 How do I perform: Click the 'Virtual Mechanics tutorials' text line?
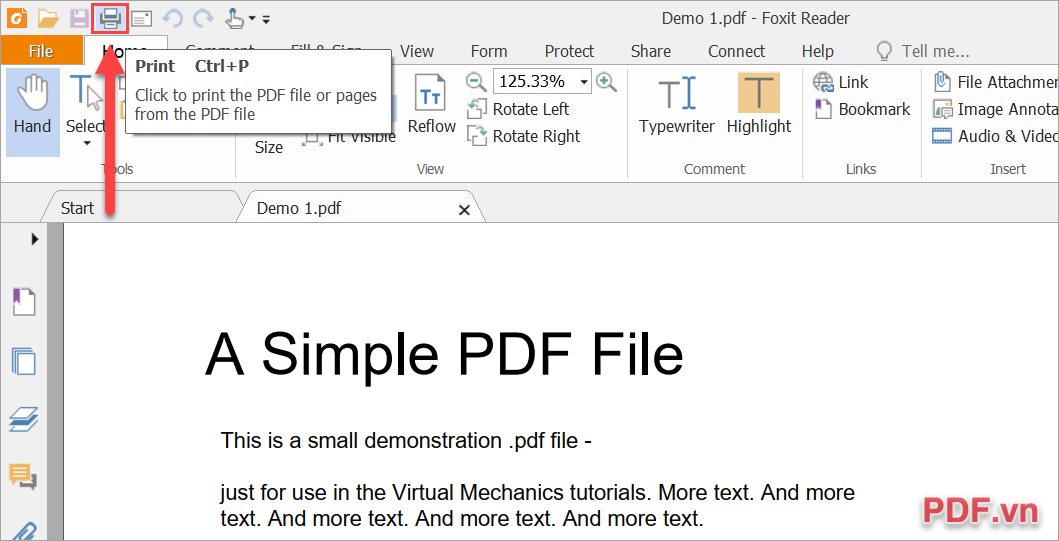[x=538, y=492]
